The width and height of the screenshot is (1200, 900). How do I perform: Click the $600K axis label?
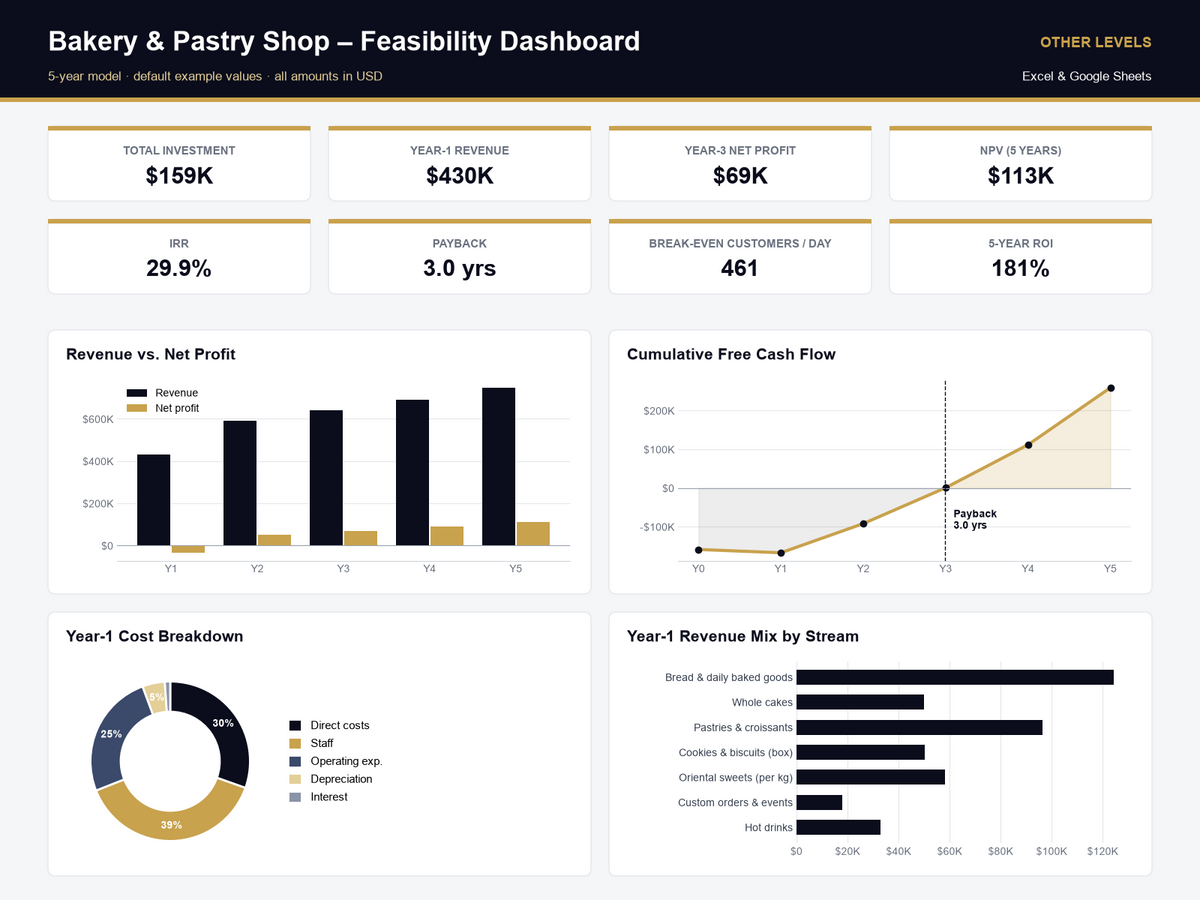[98, 419]
